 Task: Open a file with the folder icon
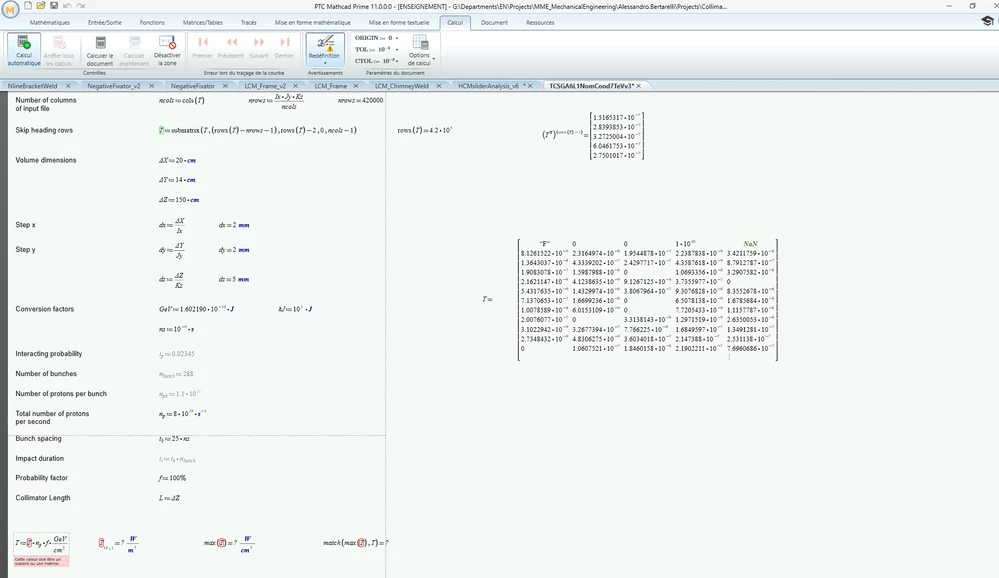pos(41,6)
